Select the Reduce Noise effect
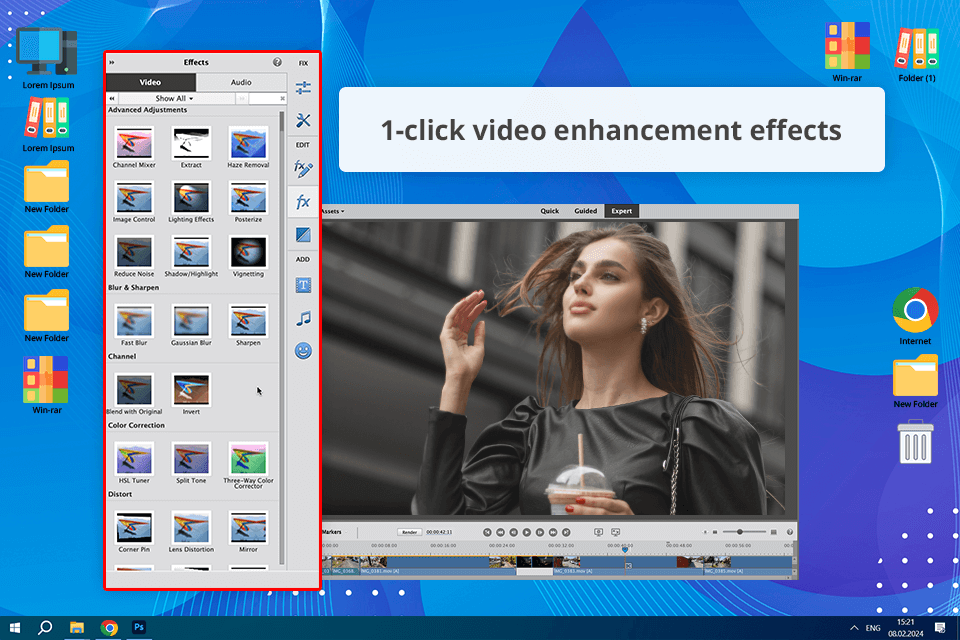This screenshot has width=960, height=640. (x=134, y=256)
